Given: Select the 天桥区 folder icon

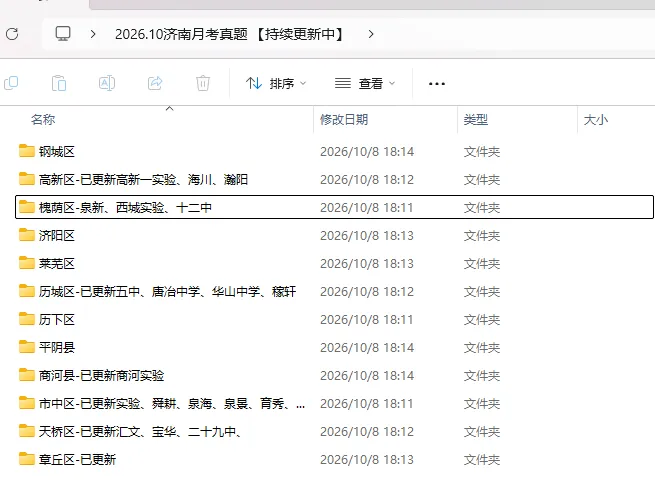Looking at the screenshot, I should (x=27, y=431).
